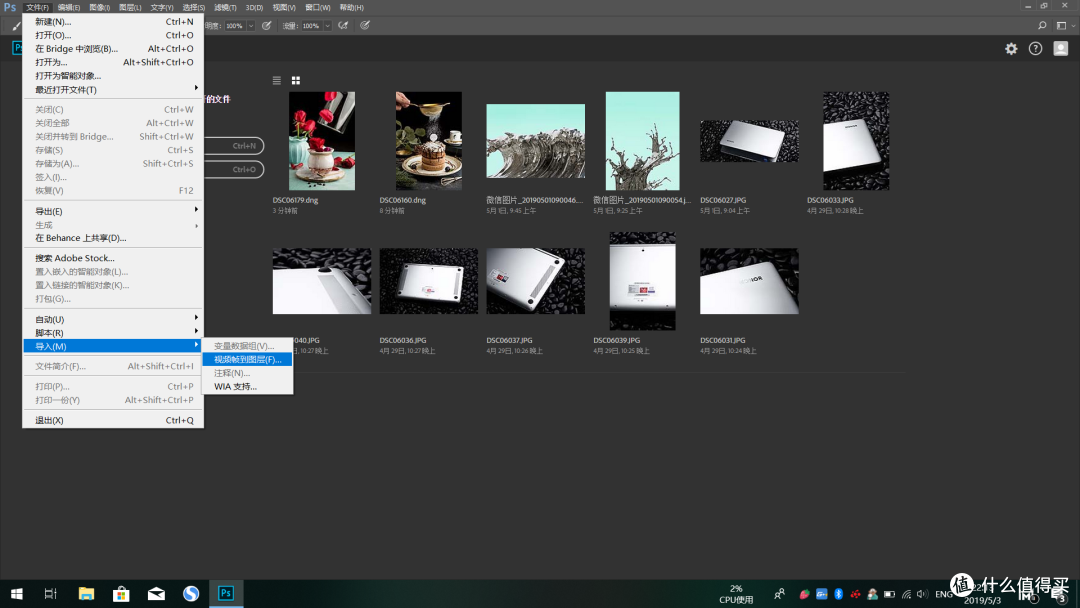
Task: Open the 图像(I) menu
Action: (99, 8)
